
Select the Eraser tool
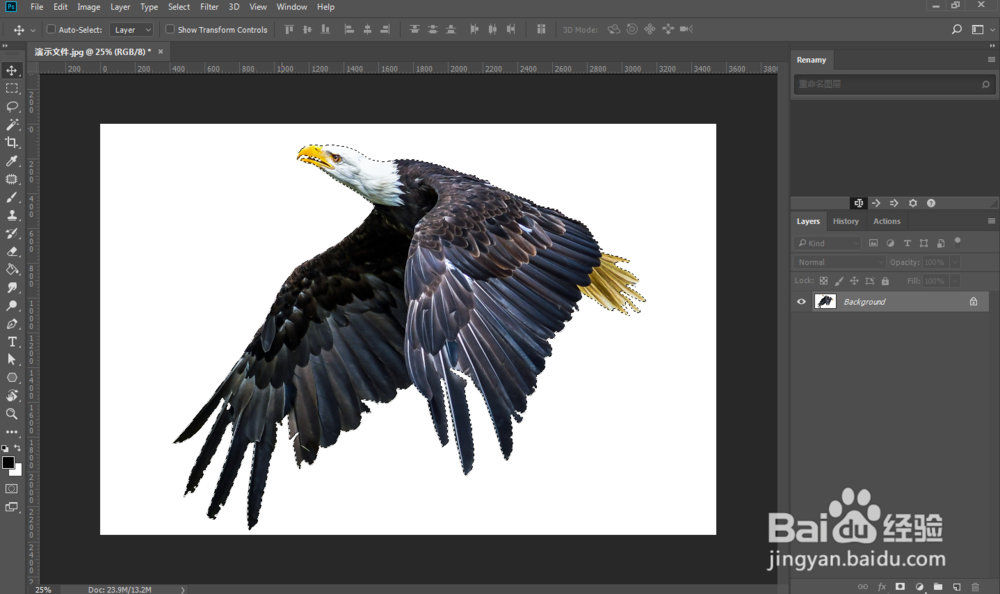click(12, 251)
